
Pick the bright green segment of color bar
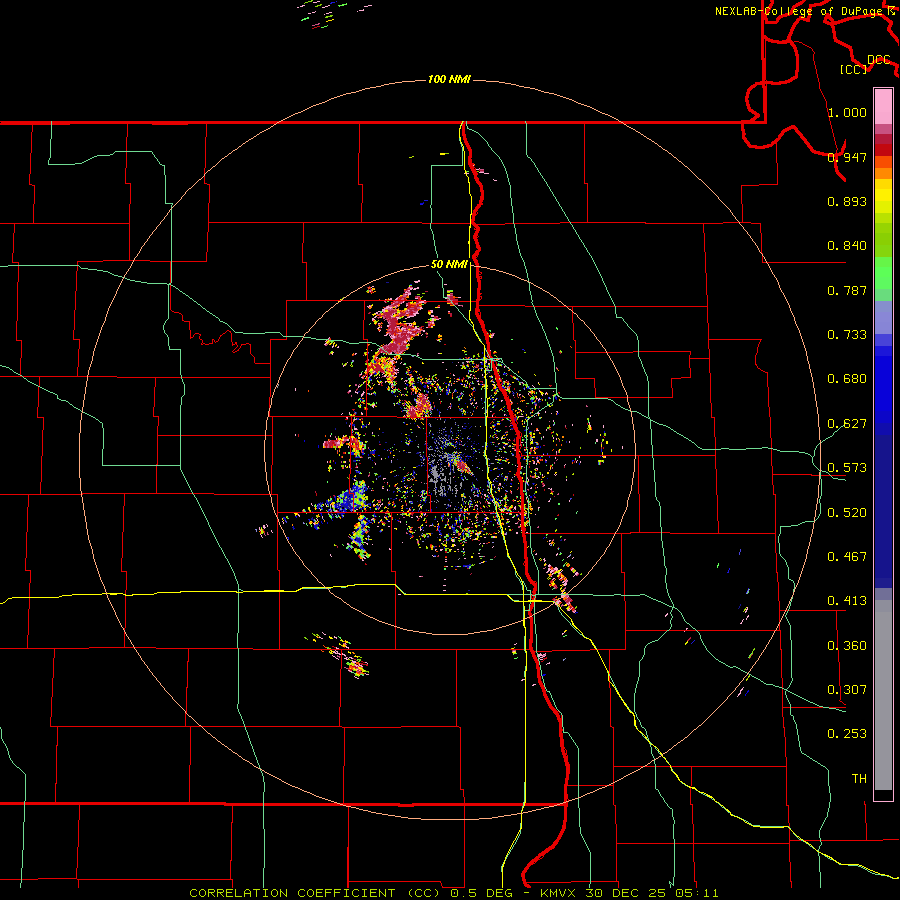(883, 273)
